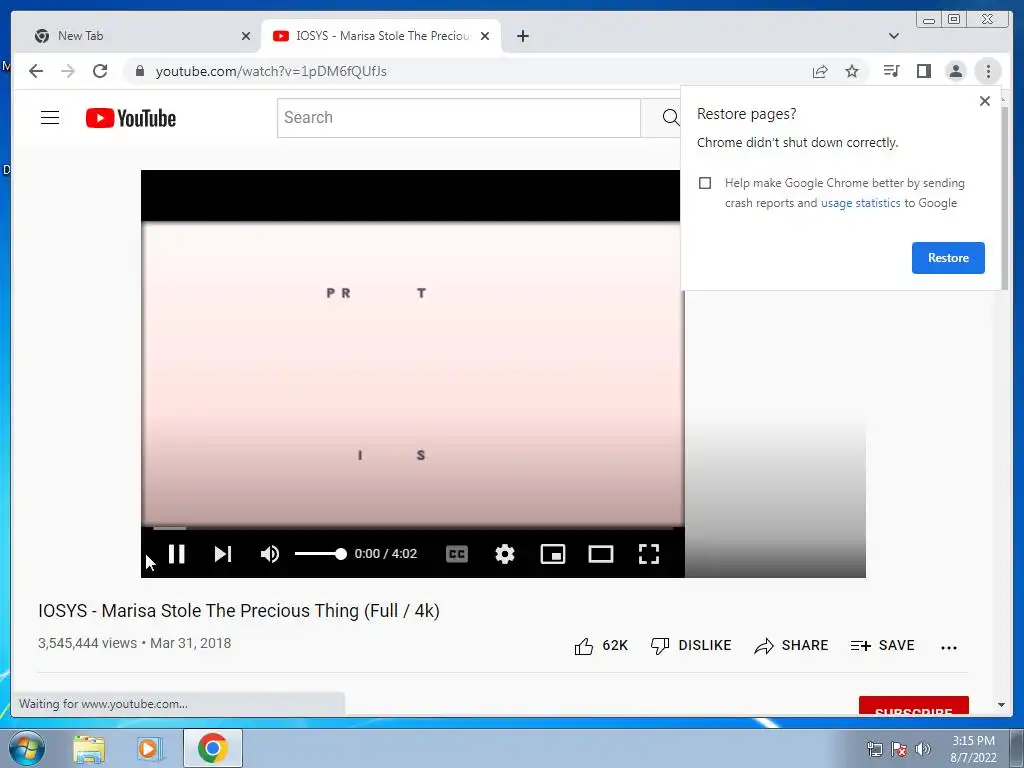Viewport: 1024px width, 768px height.
Task: Reload the current page
Action: [x=100, y=71]
